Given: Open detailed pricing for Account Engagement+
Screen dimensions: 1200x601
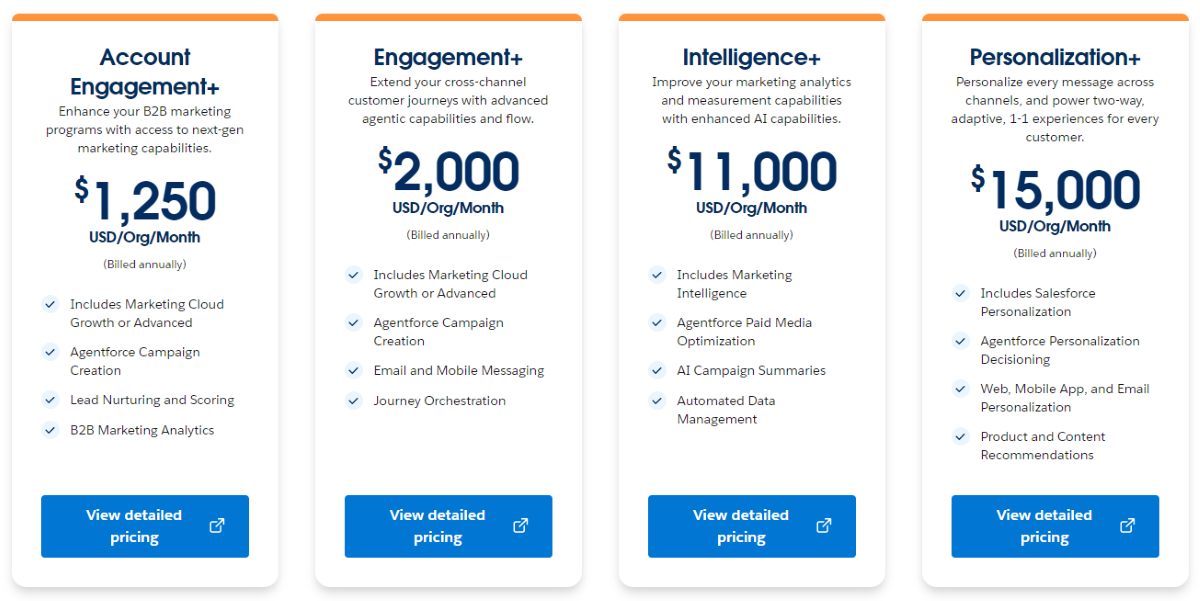Looking at the screenshot, I should pyautogui.click(x=134, y=526).
